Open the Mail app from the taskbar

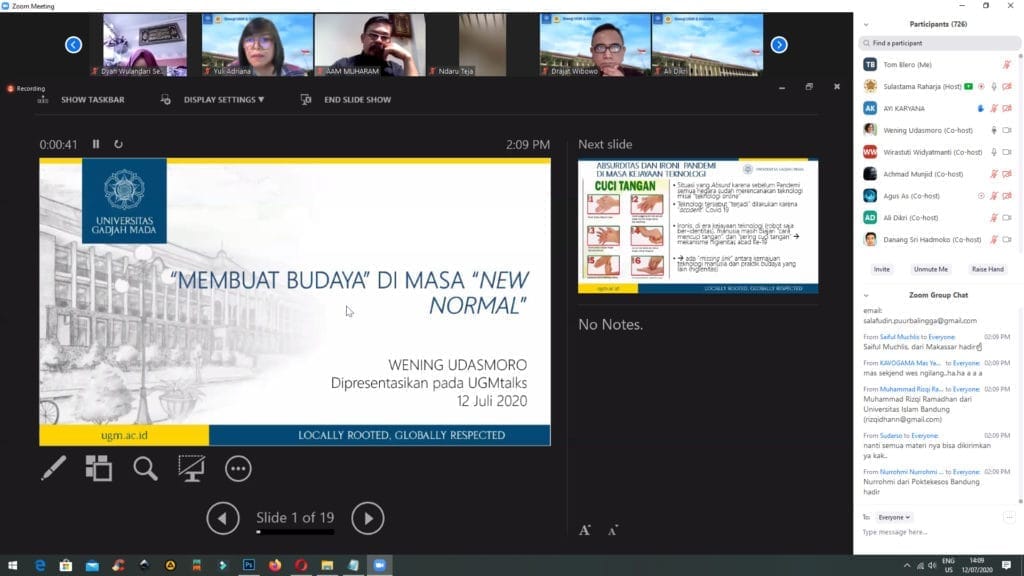(x=92, y=566)
